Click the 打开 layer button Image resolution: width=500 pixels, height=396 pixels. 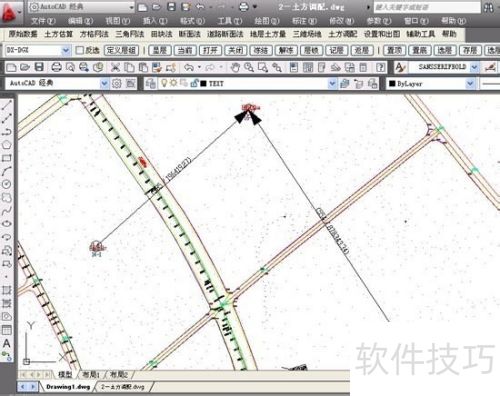210,50
